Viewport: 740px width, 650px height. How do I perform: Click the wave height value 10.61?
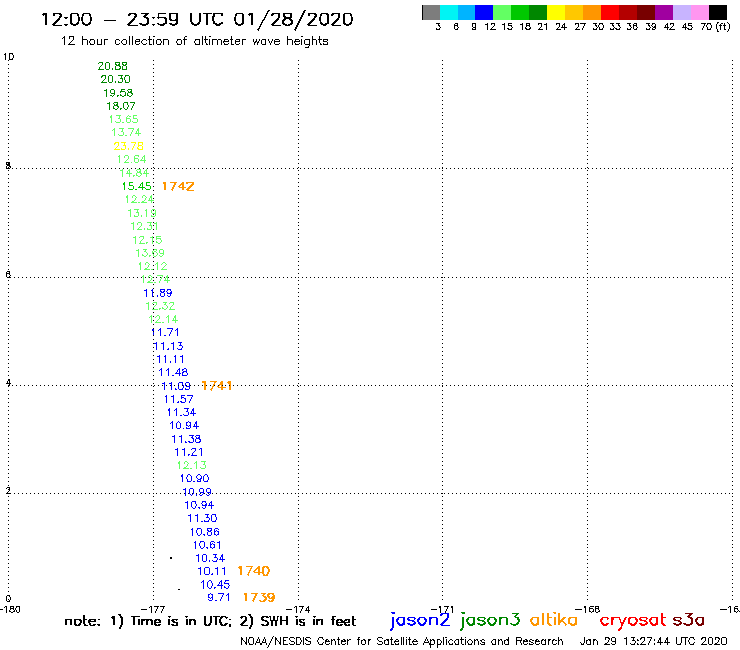(x=207, y=546)
